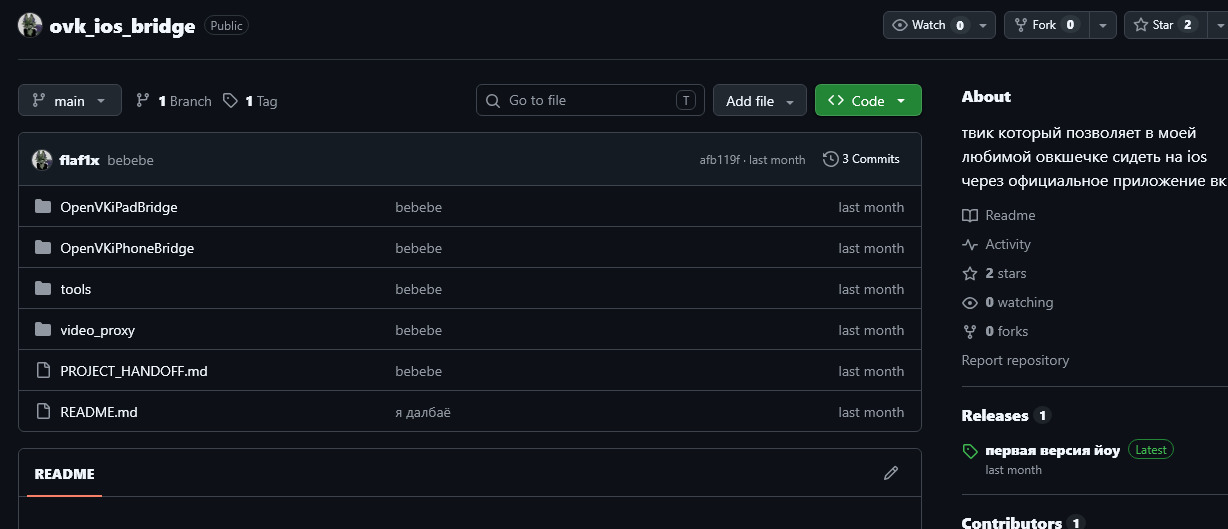Open the OpenVKiPhoneBridge folder

coord(127,248)
